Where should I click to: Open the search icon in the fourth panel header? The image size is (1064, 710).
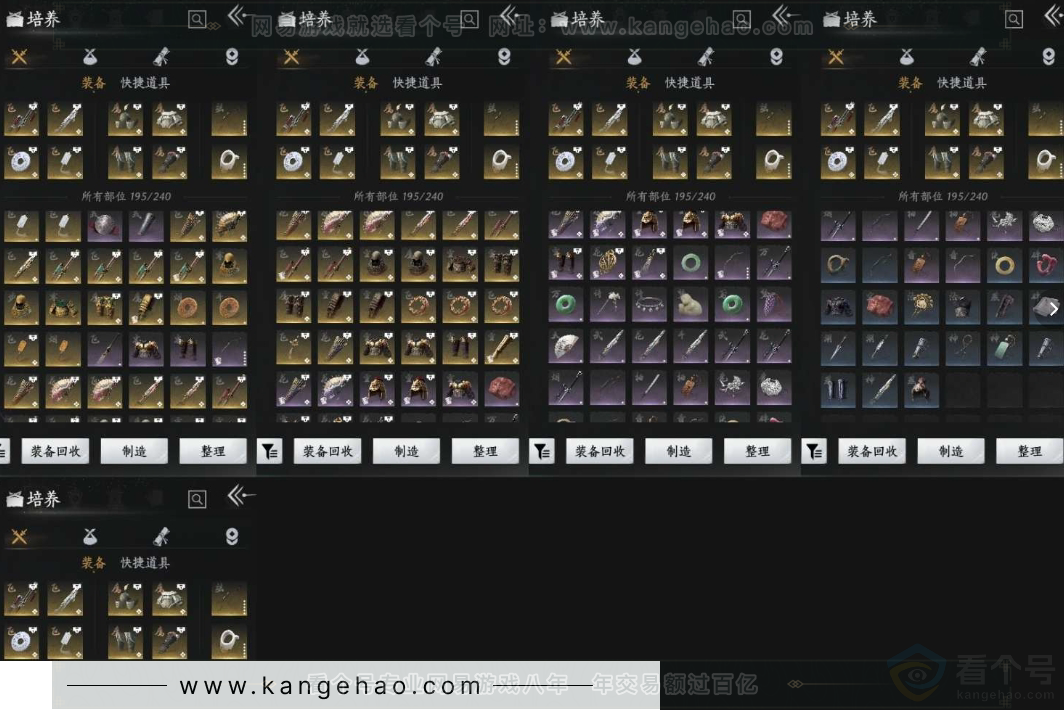1014,19
